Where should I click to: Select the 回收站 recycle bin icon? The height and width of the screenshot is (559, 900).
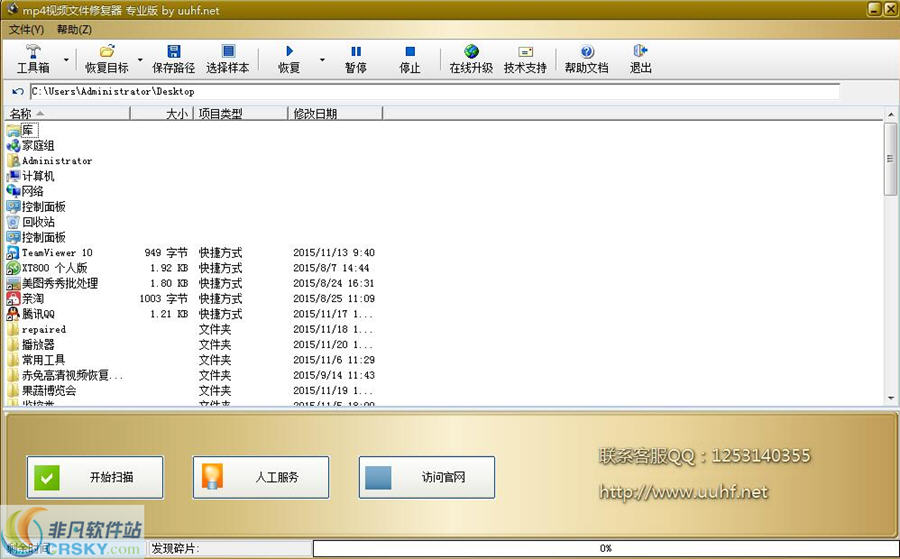tap(13, 222)
